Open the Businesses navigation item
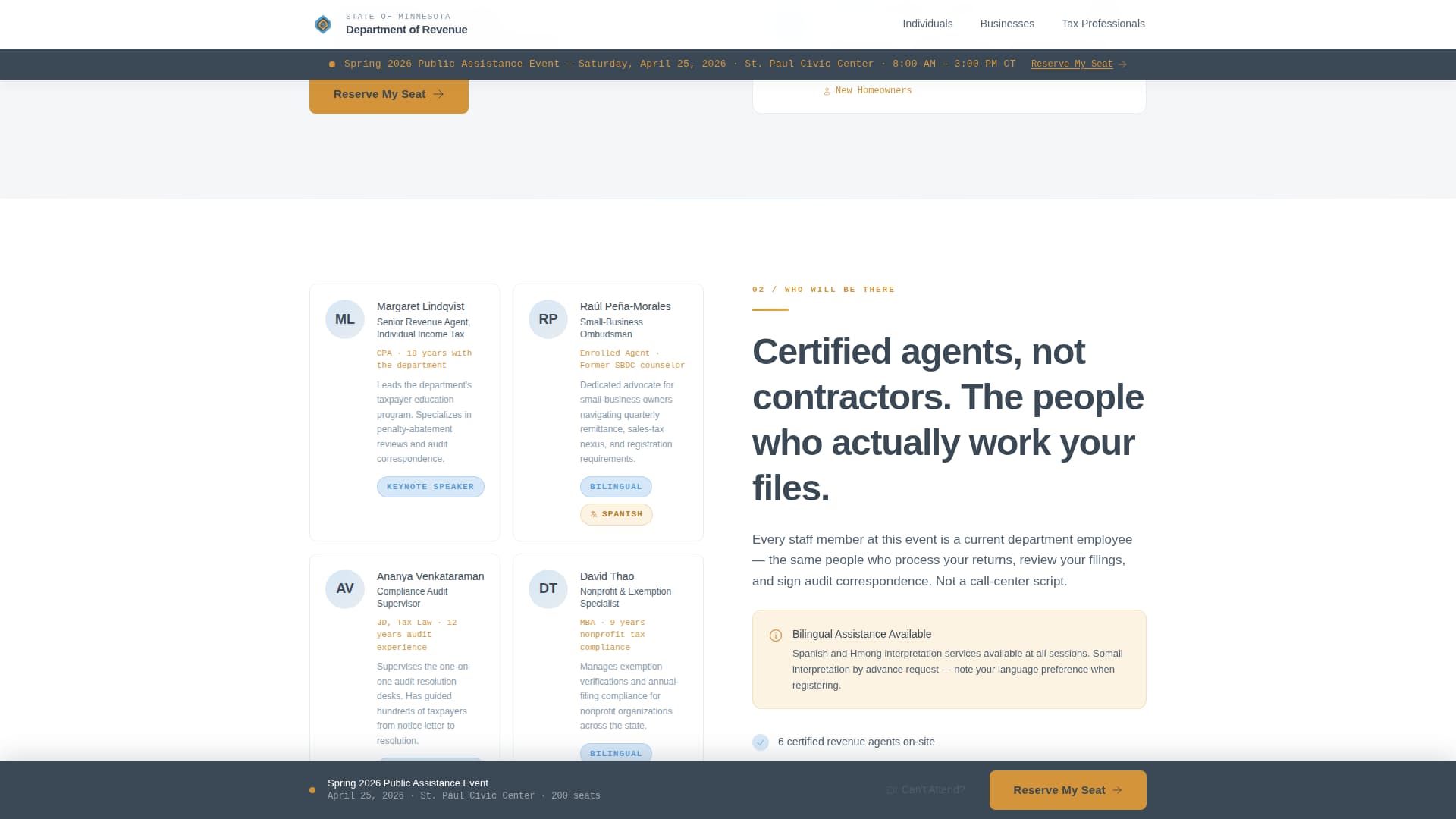 1007,24
